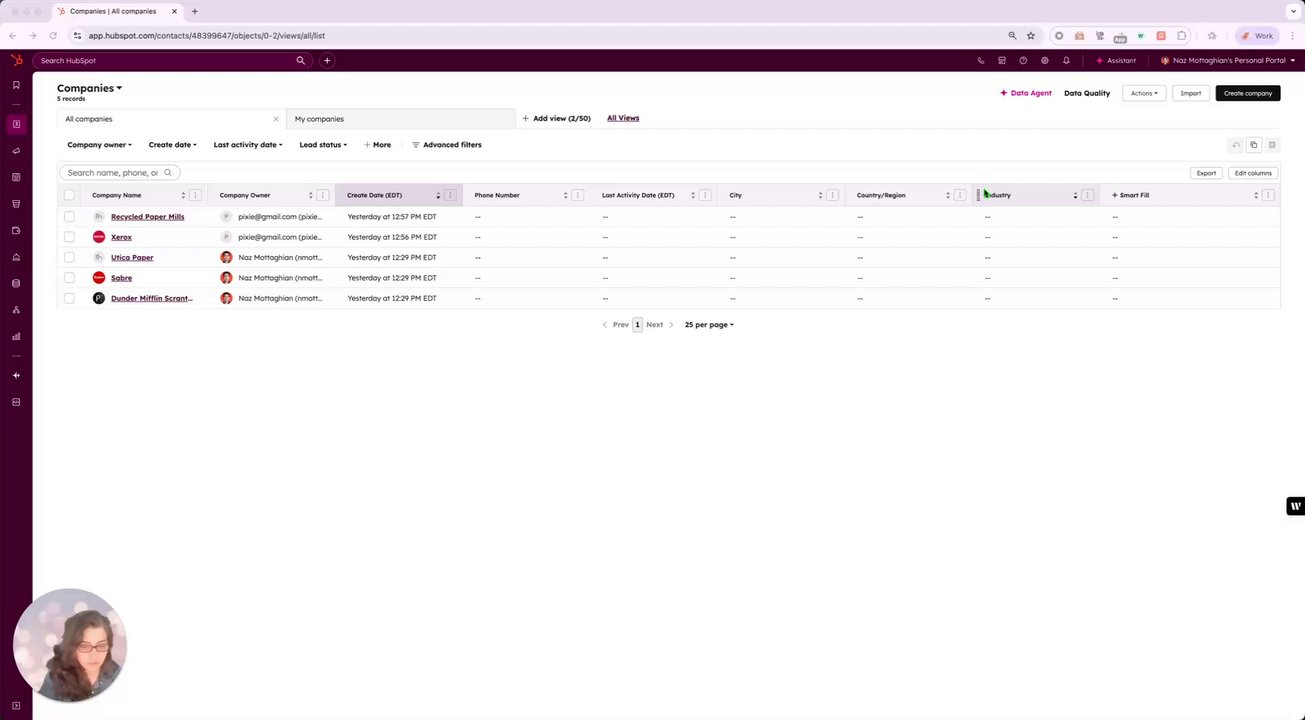Image resolution: width=1305 pixels, height=720 pixels.
Task: Open the megaphone Marketing sidebar icon
Action: click(x=16, y=151)
